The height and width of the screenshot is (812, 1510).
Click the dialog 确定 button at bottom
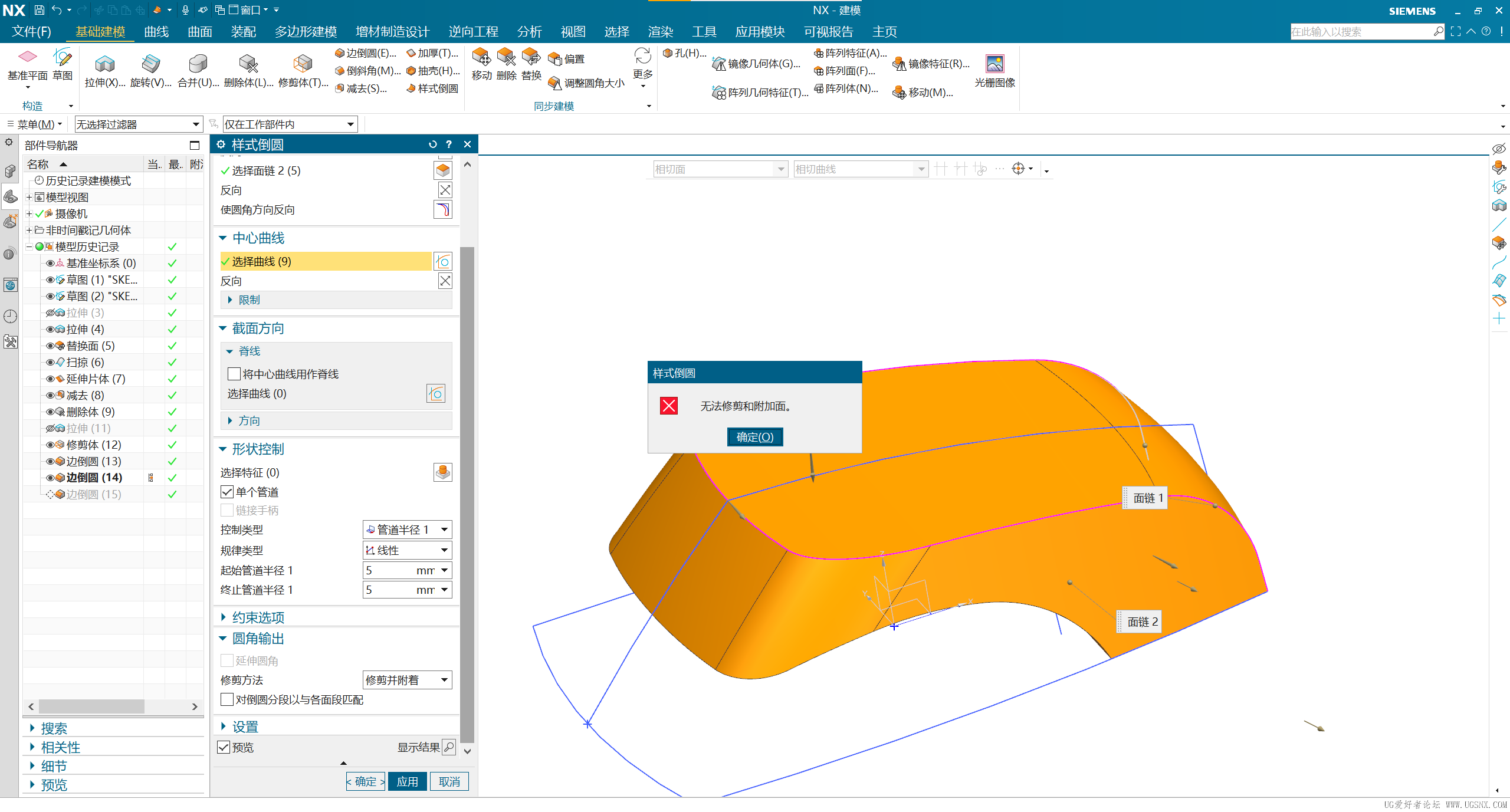366,781
